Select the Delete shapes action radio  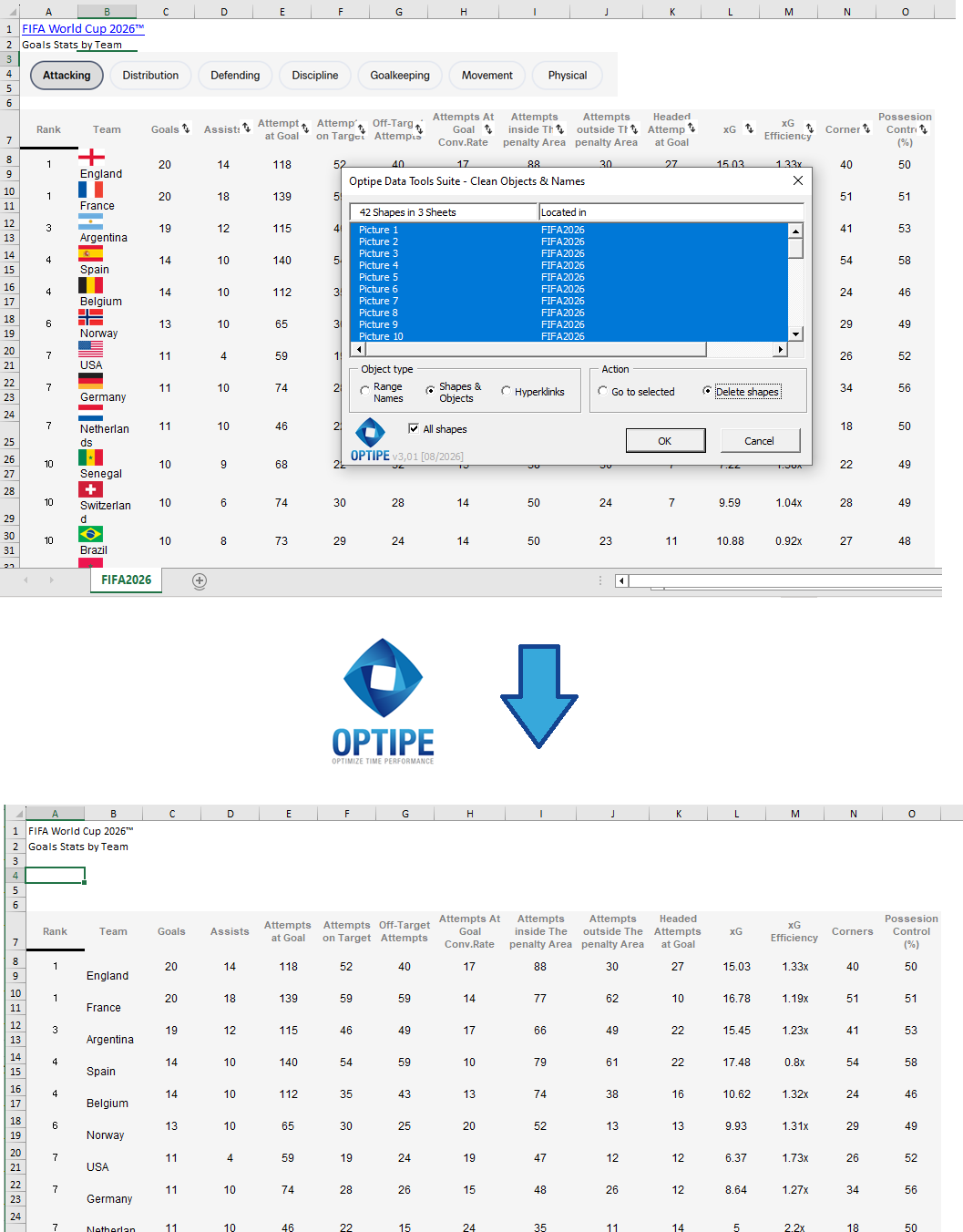[707, 392]
